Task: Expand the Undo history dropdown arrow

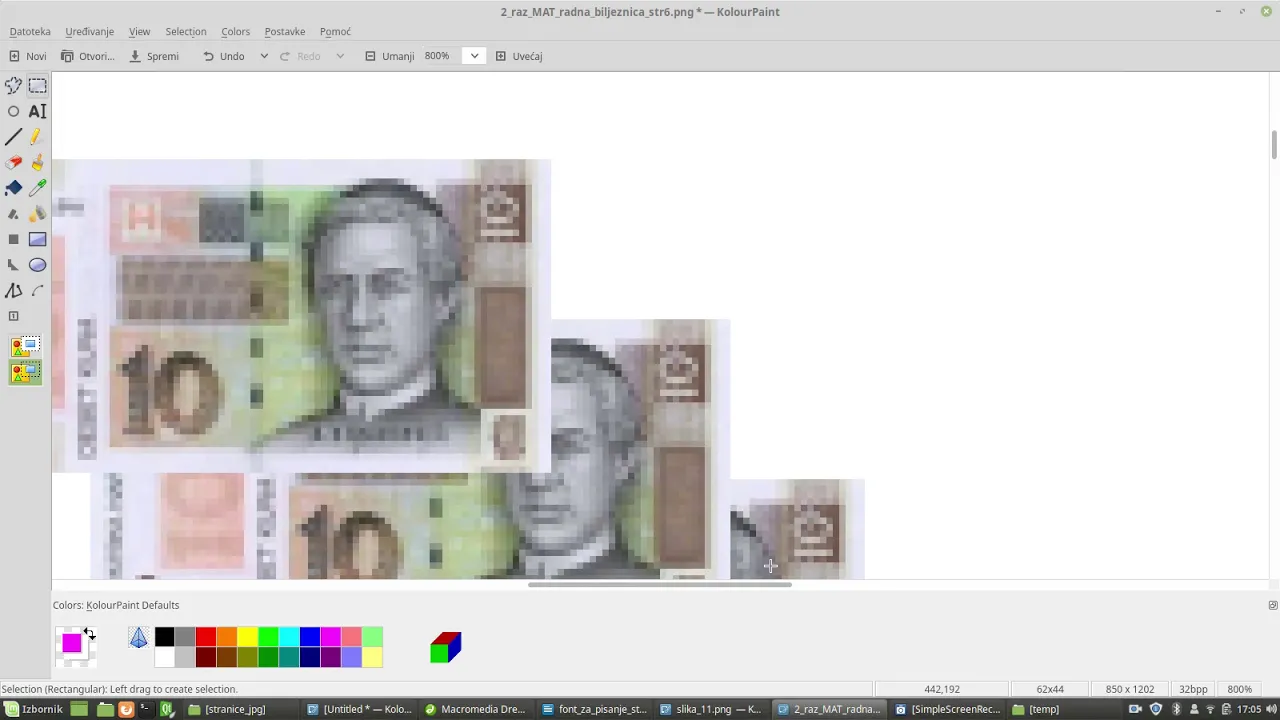Action: (264, 56)
